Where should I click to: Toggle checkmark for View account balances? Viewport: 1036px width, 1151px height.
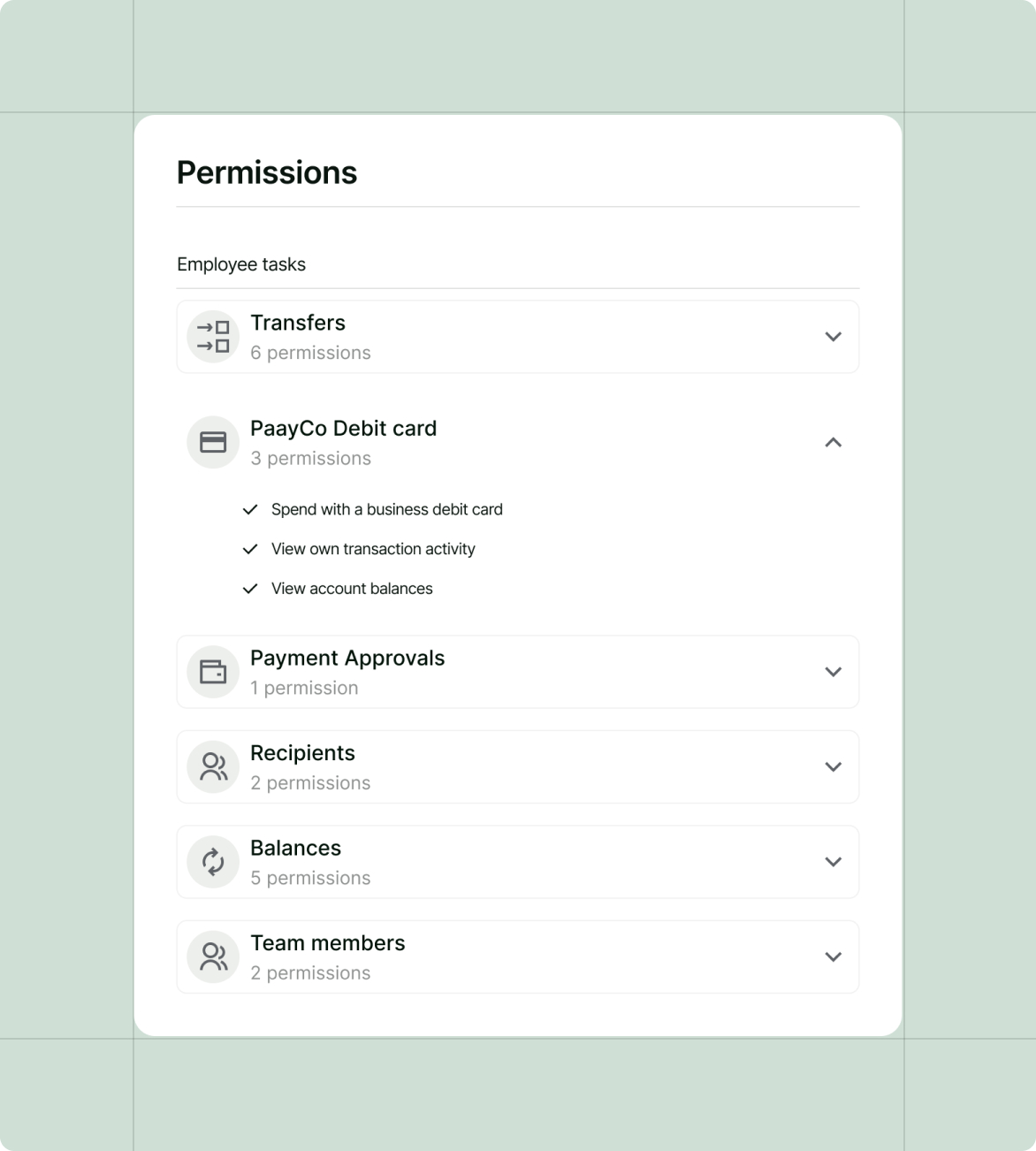point(250,589)
